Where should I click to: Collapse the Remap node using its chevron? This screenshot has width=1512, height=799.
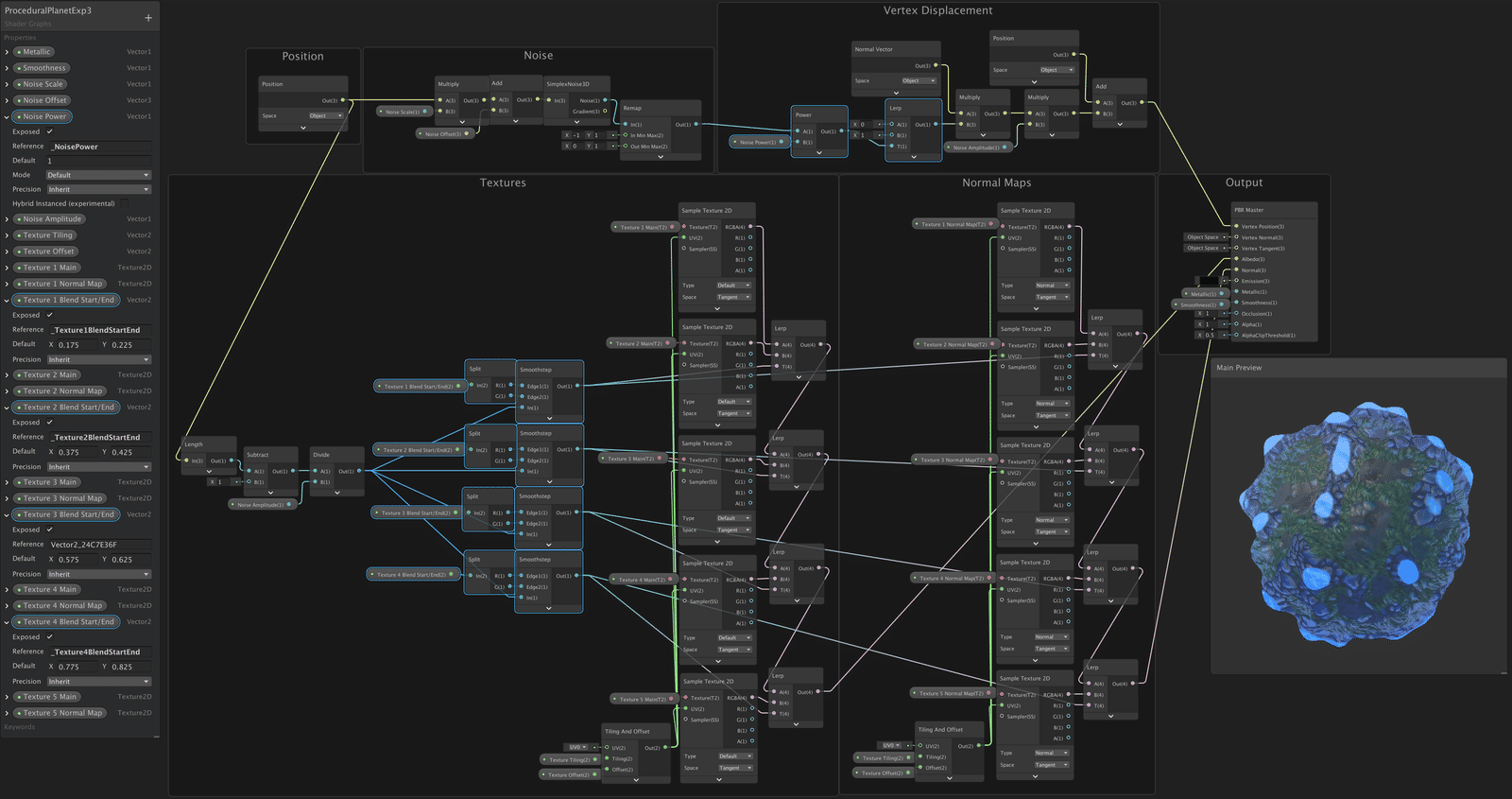(x=661, y=157)
